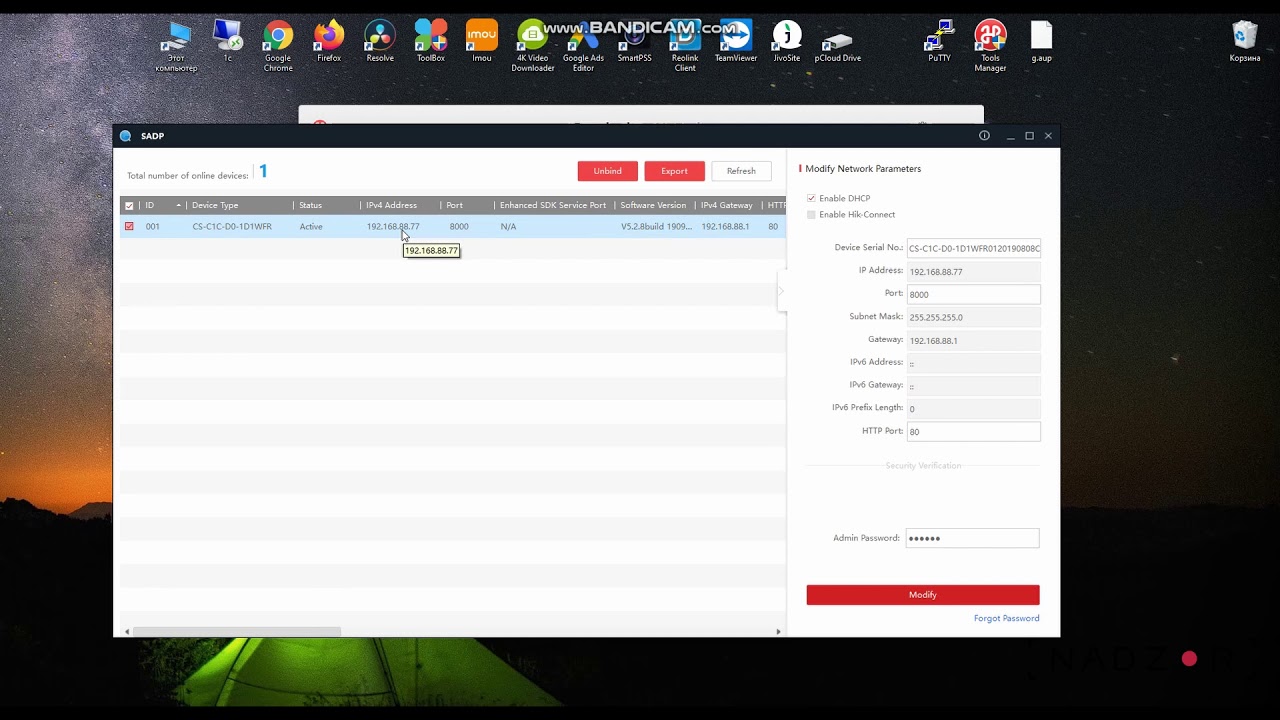The image size is (1280, 720).
Task: Toggle the select-all checkbox in table header
Action: tap(129, 206)
